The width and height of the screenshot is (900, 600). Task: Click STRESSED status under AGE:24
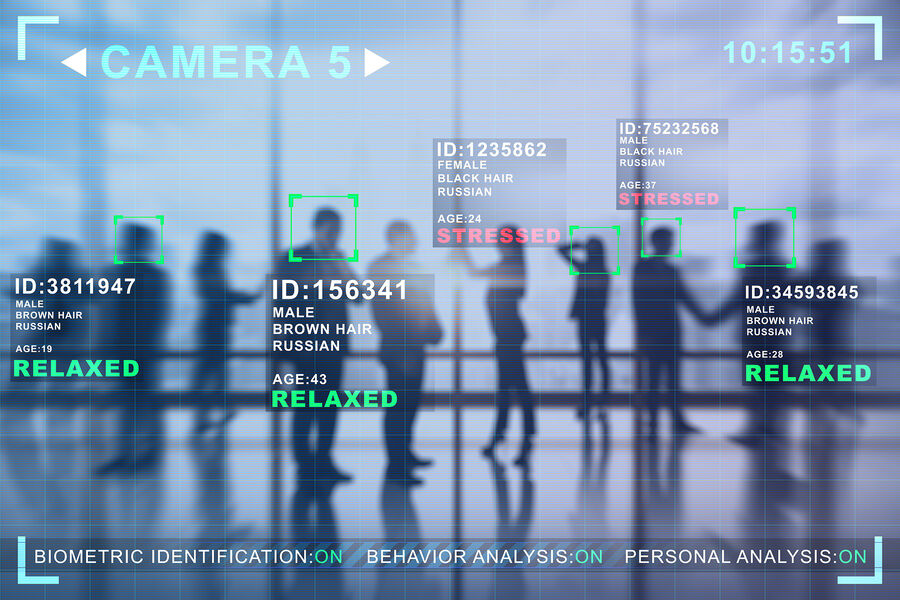coord(498,235)
